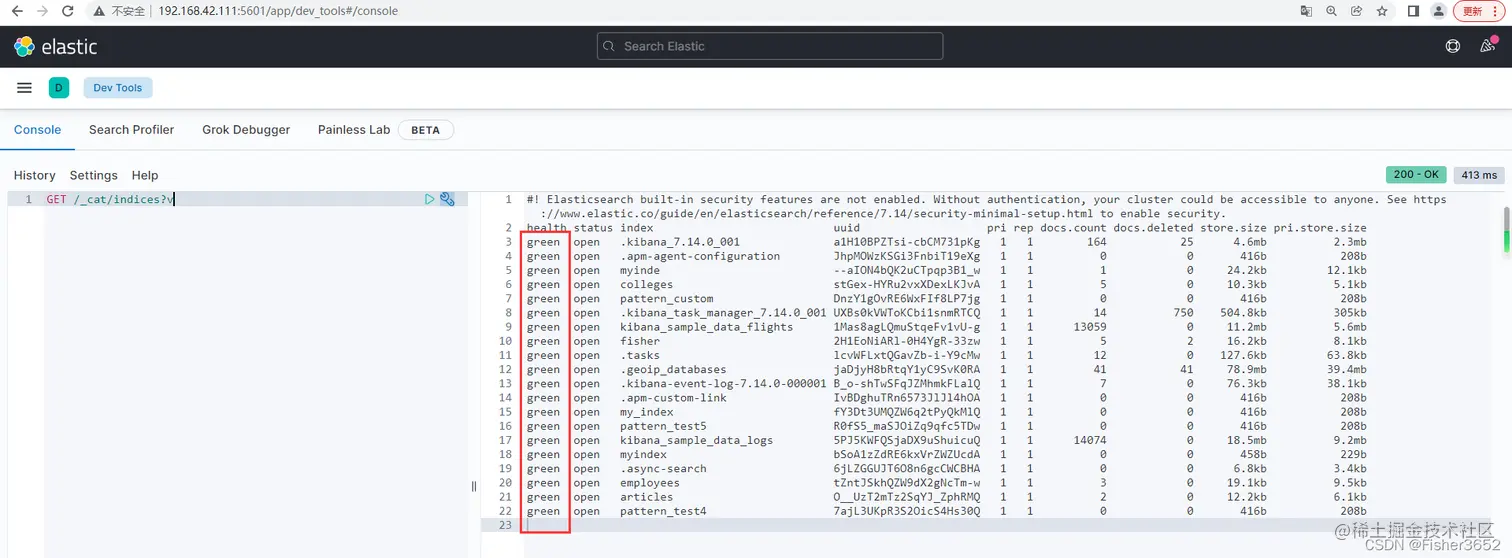
Task: Open the browser three-dot menu
Action: coord(1496,11)
